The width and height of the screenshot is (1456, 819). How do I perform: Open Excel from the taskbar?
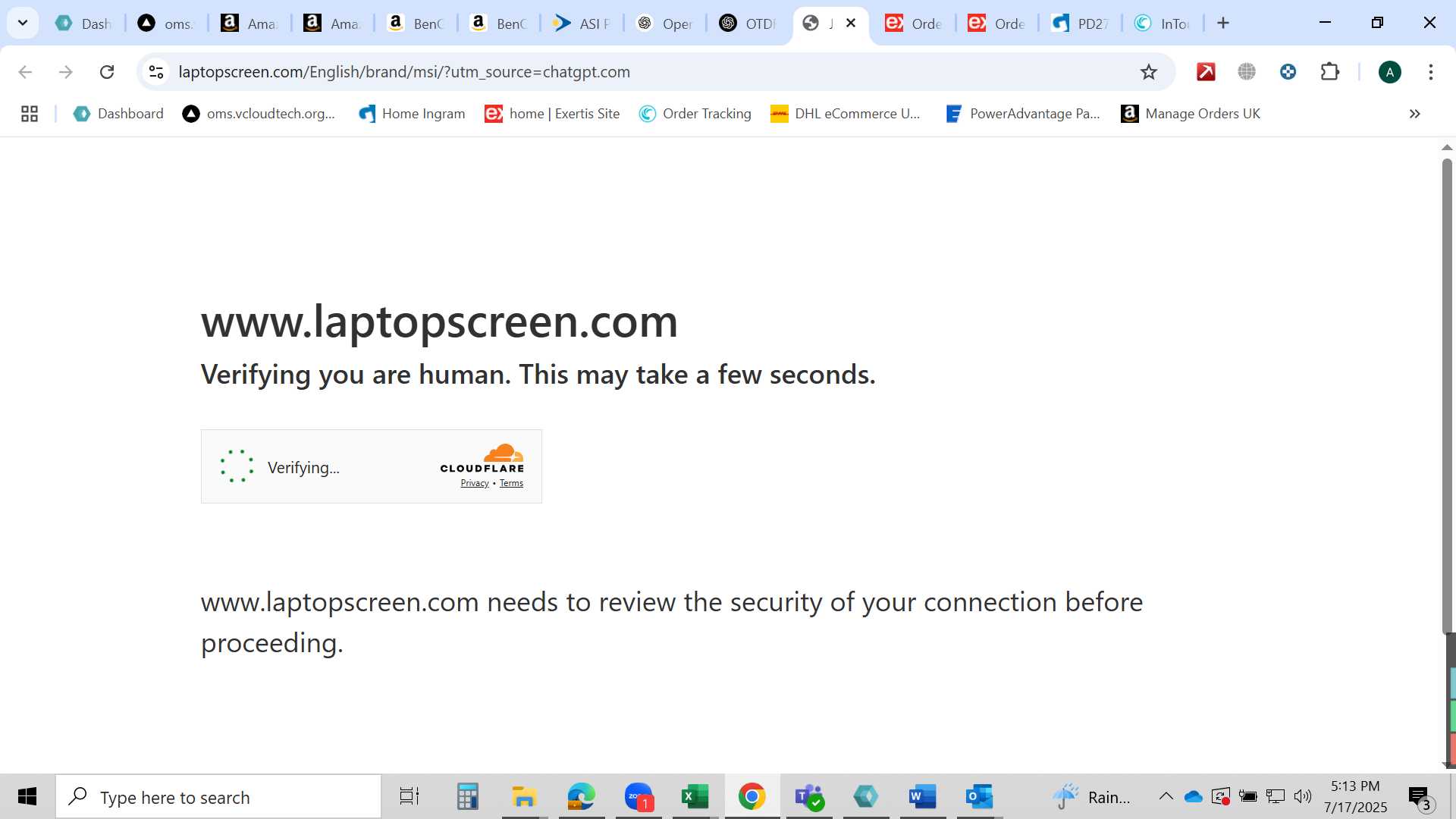[x=695, y=796]
